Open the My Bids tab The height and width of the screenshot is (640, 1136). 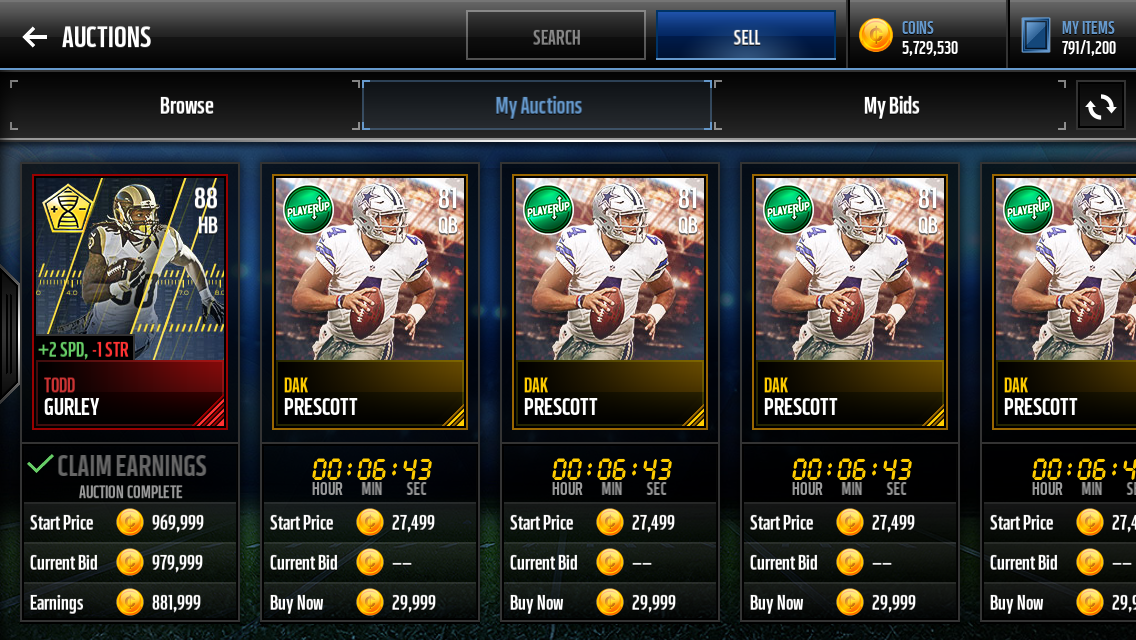890,106
